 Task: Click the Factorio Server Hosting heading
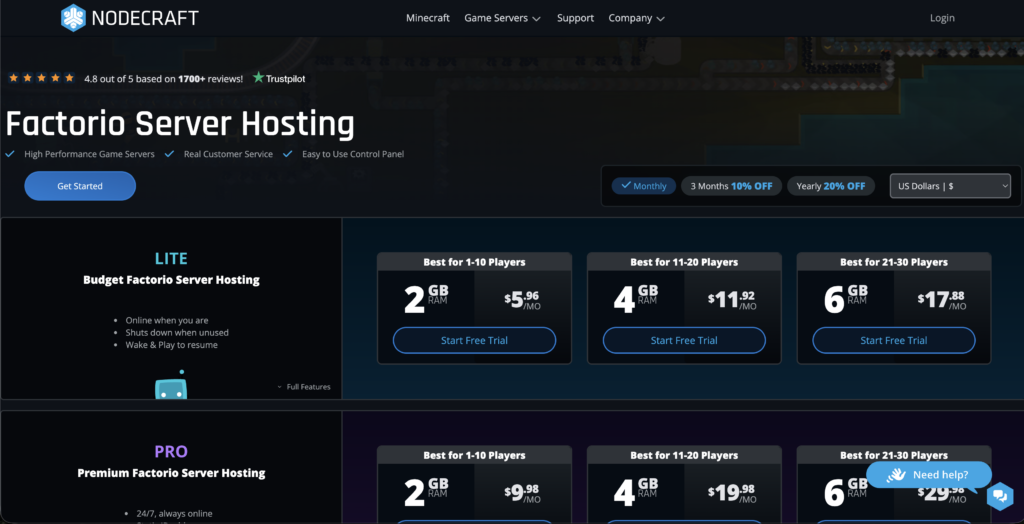180,123
